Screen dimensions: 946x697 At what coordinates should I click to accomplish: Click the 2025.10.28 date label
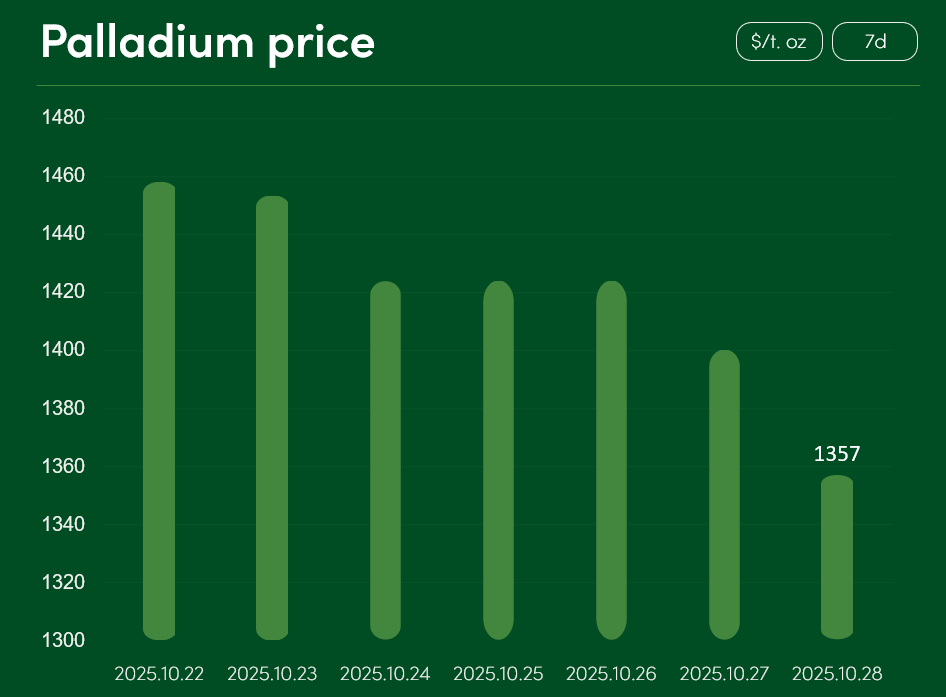pos(837,674)
